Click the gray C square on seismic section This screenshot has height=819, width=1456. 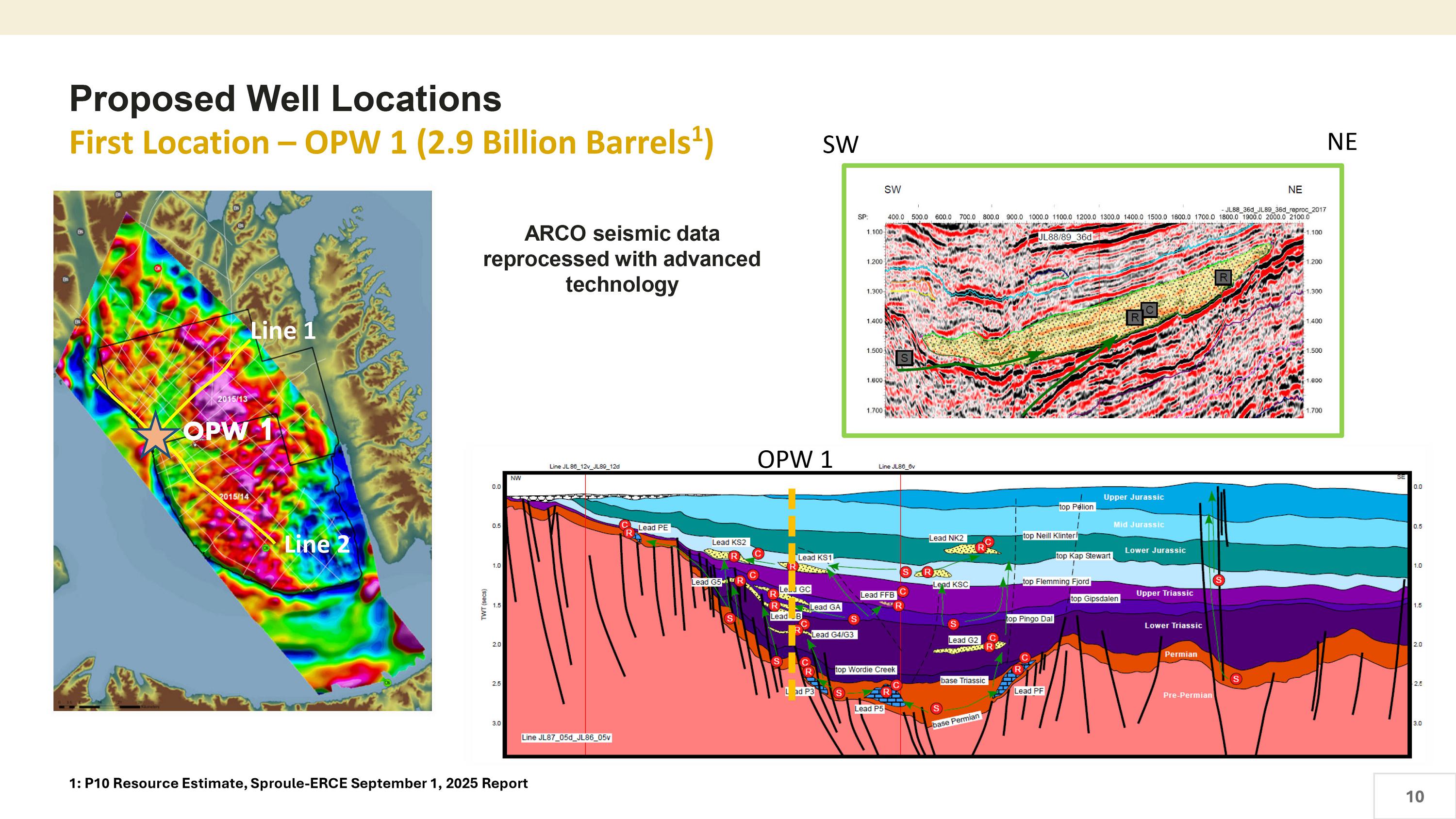pos(1150,310)
